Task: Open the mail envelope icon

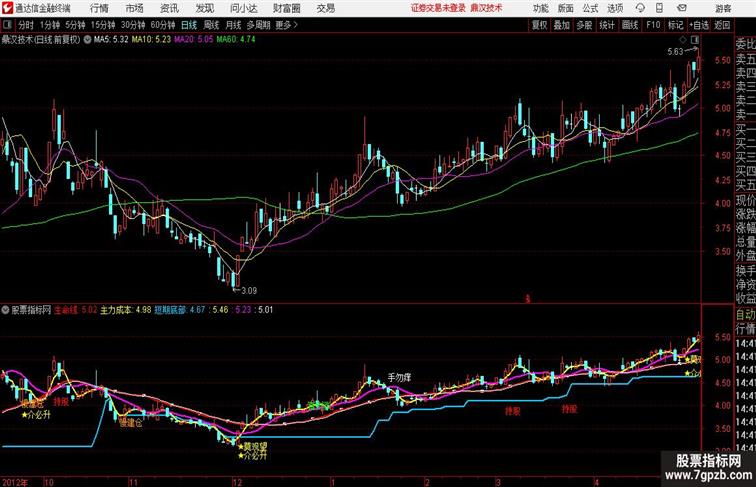Action: tap(682, 8)
